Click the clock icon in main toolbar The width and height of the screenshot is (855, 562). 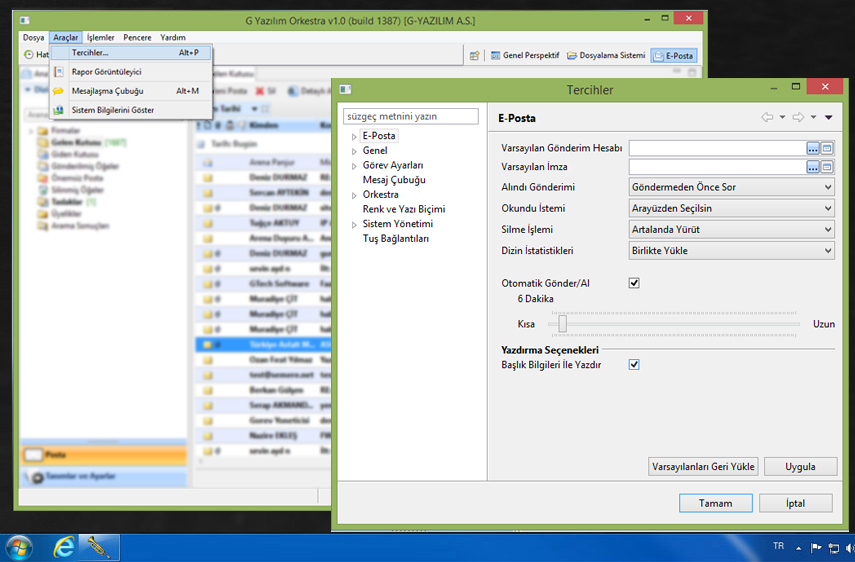(28, 55)
